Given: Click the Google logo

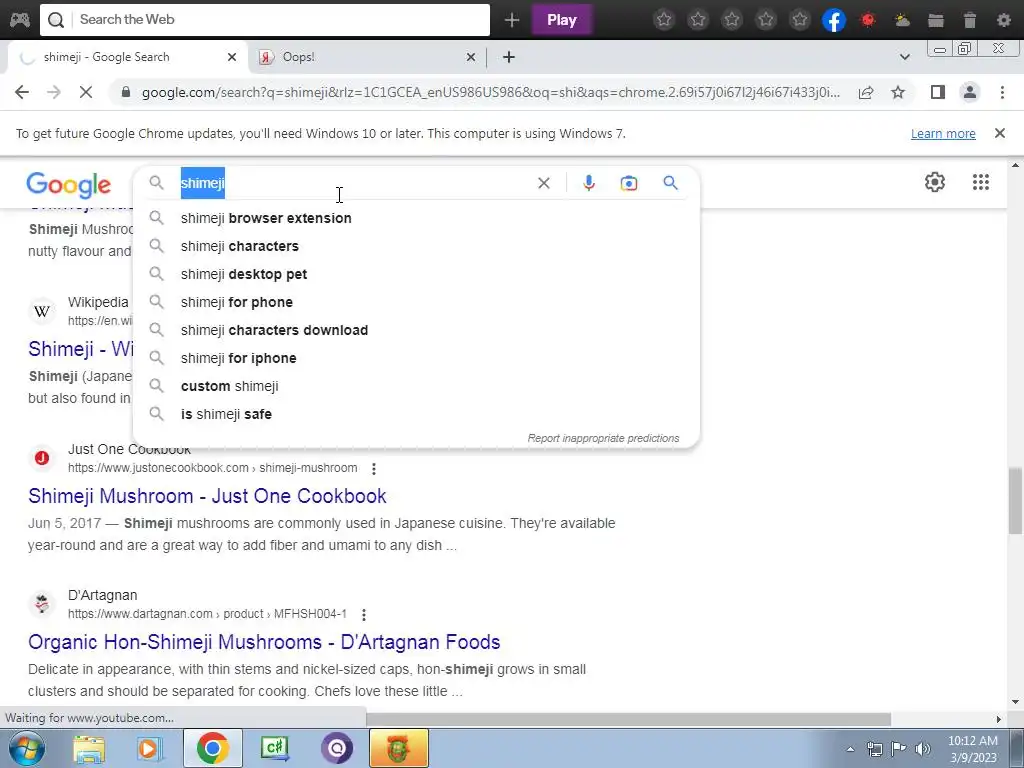Looking at the screenshot, I should 69,185.
